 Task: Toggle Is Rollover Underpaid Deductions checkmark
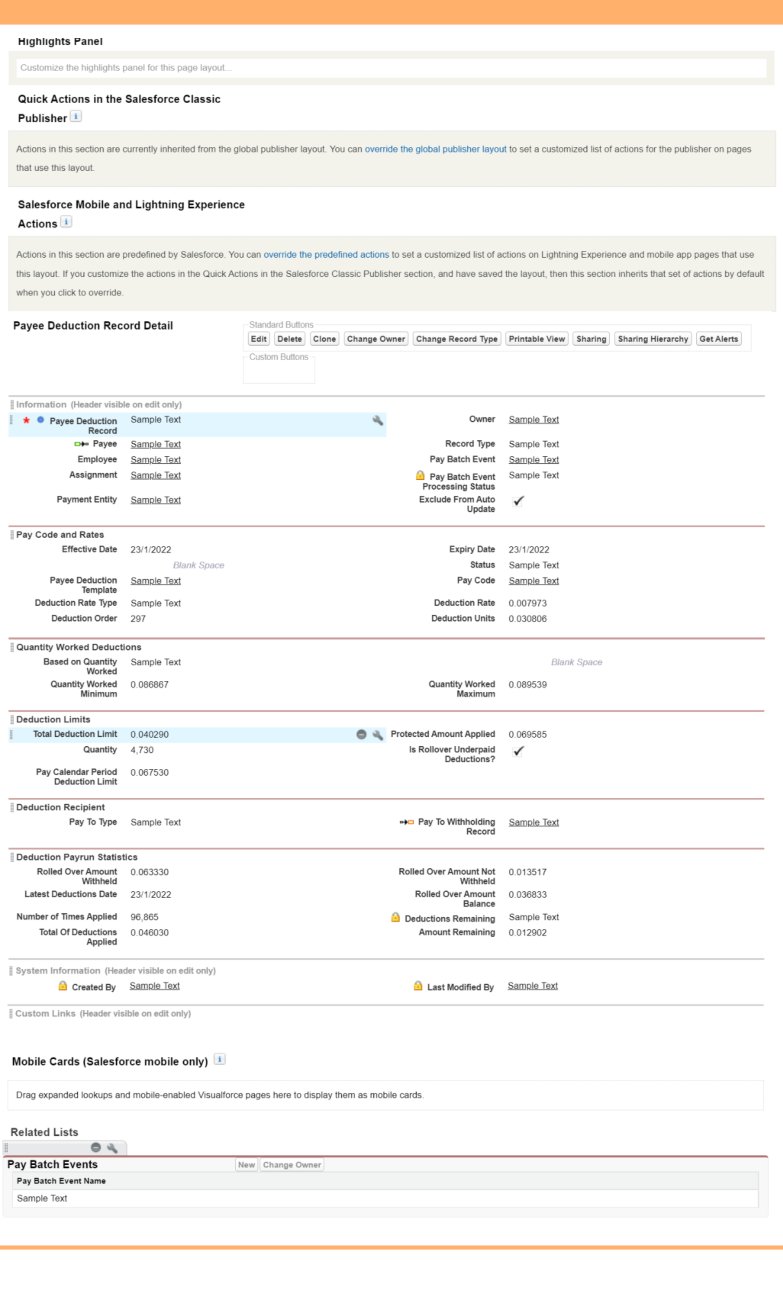pyautogui.click(x=518, y=752)
